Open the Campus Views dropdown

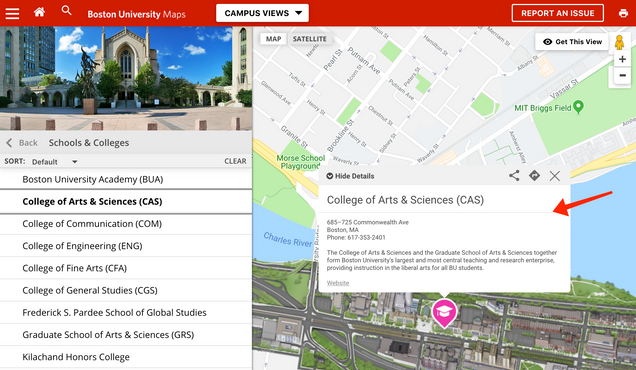(x=262, y=13)
